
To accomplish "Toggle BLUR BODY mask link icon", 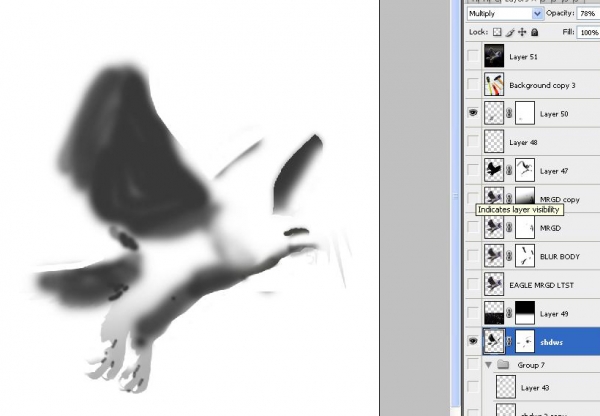I will tap(509, 256).
